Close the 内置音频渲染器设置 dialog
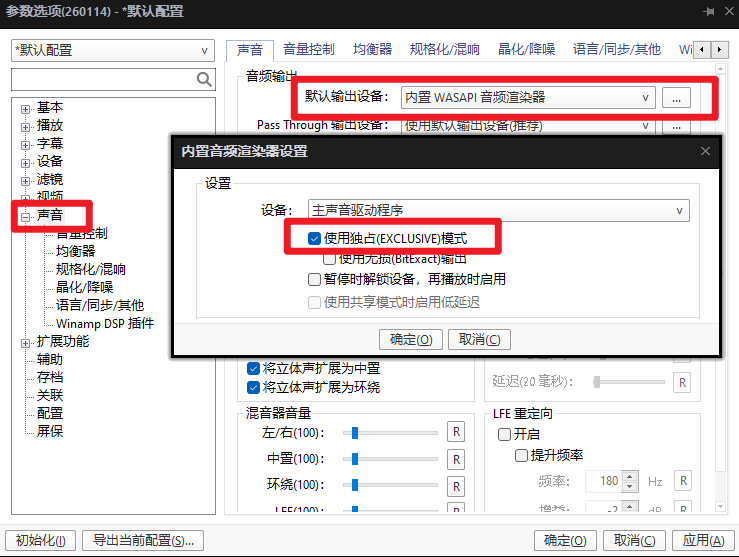 705,151
